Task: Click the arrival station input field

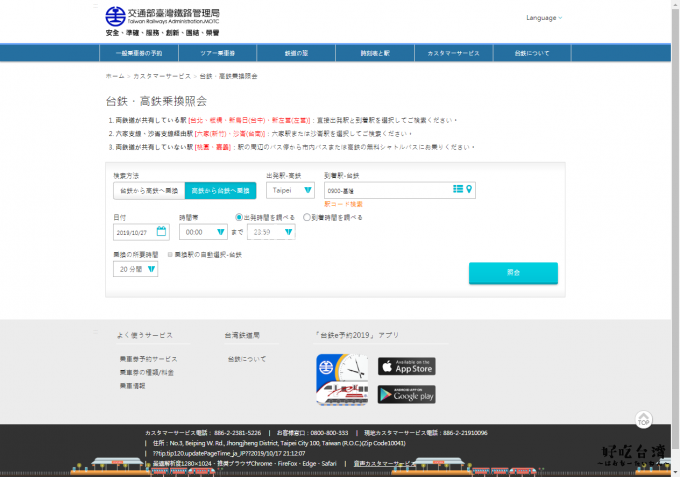Action: tap(385, 189)
